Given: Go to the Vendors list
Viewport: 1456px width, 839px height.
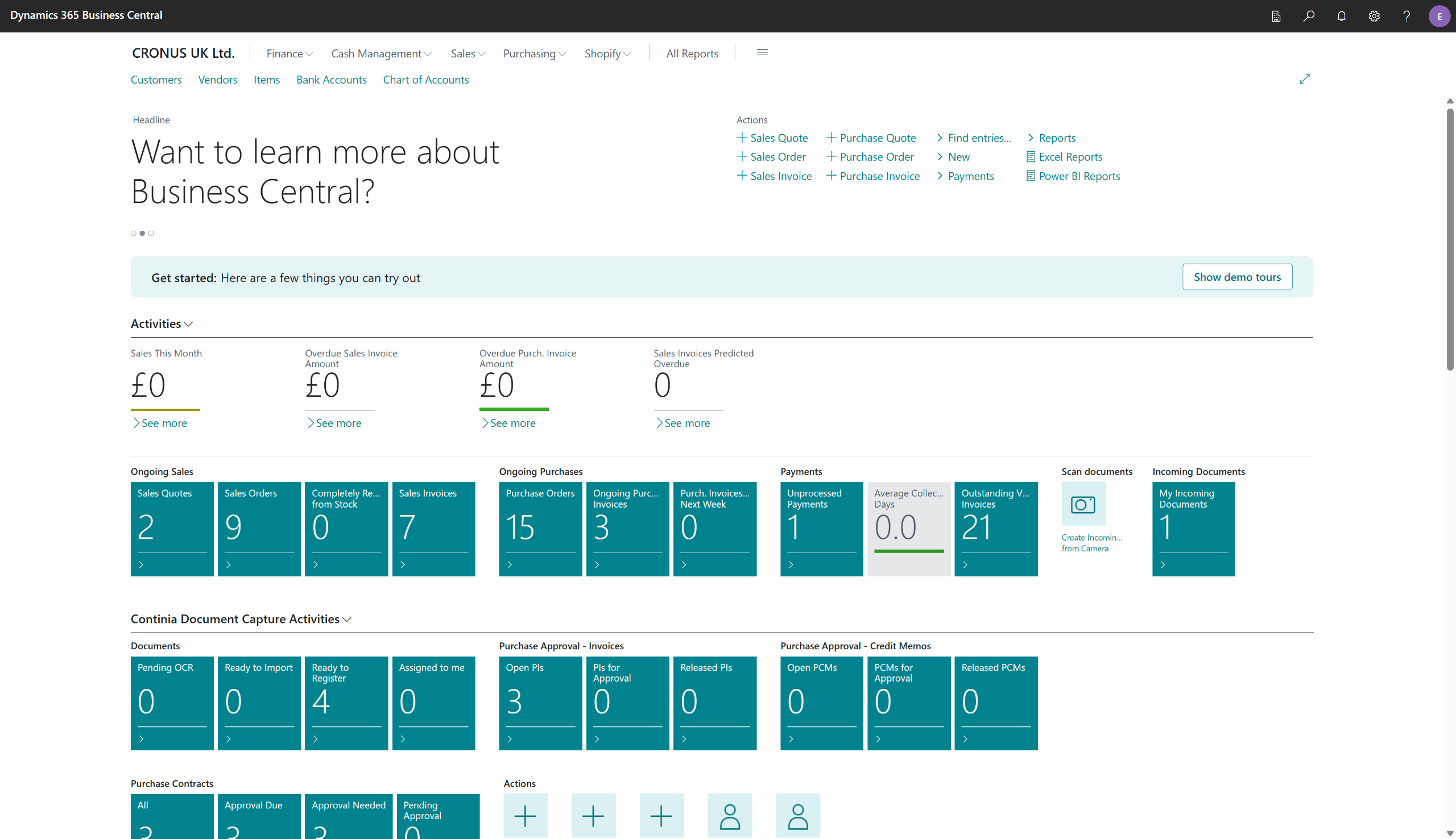Looking at the screenshot, I should coord(218,80).
